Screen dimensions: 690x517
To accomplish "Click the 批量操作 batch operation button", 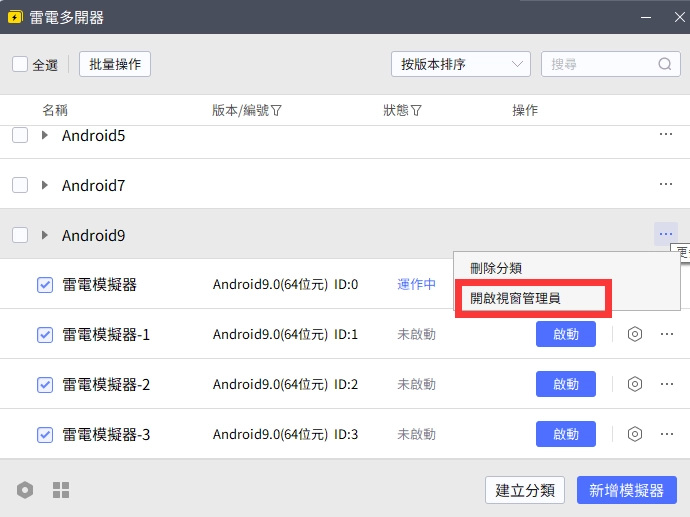I will (x=115, y=64).
